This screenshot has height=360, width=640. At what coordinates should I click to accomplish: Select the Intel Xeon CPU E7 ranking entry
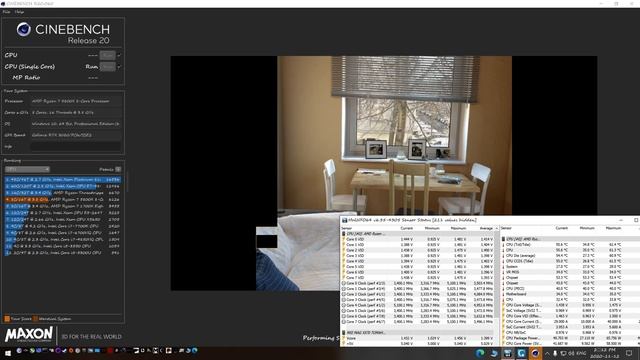(62, 186)
